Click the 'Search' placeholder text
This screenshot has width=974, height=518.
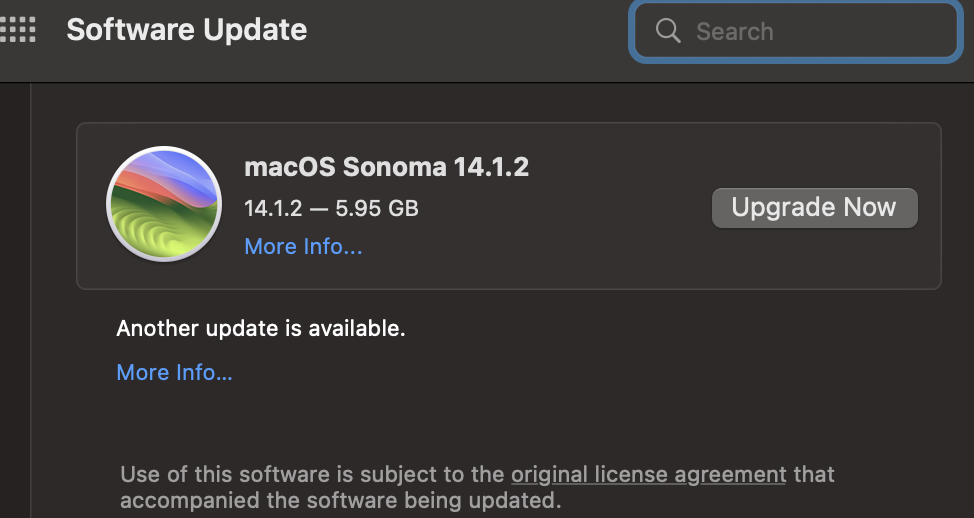click(x=734, y=31)
